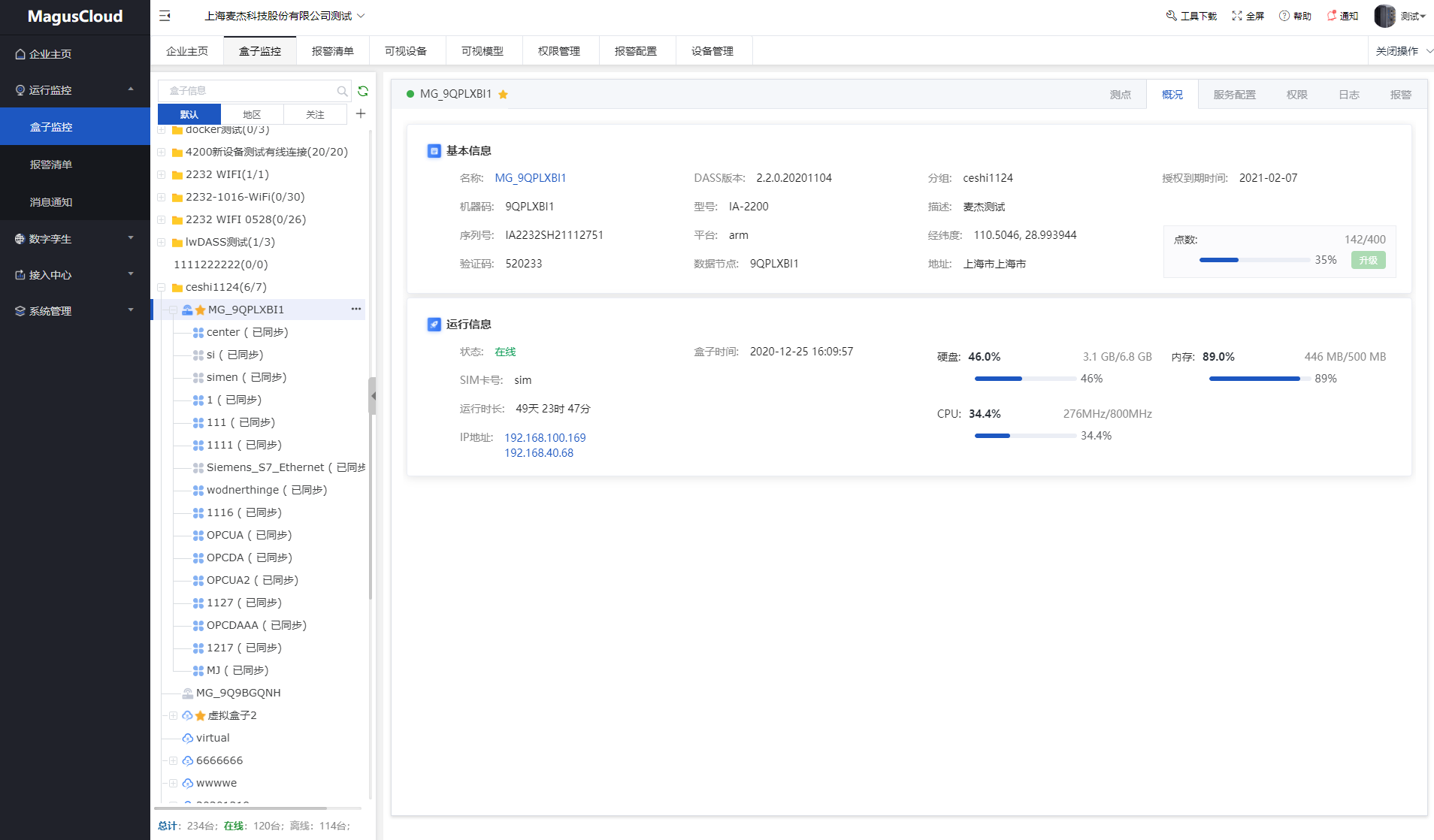Click the home icon for 企业主页 in sidebar
The height and width of the screenshot is (840, 1434).
tap(20, 54)
